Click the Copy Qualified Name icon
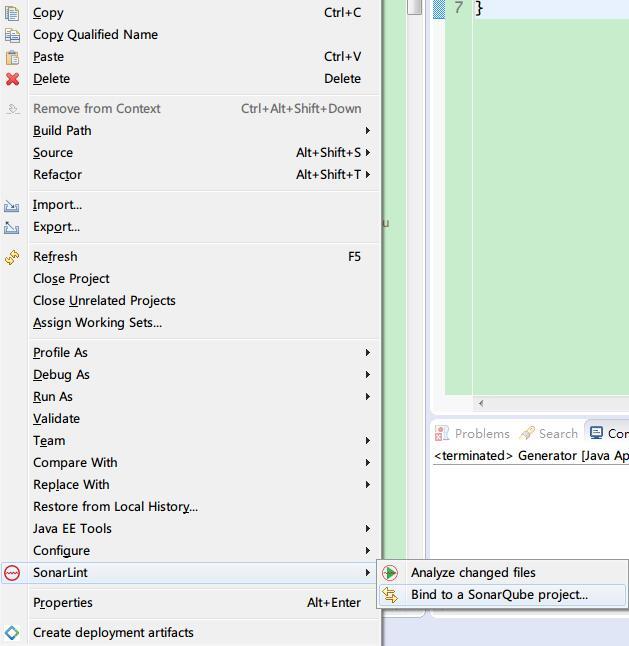Screen dimensions: 629x646 click(x=12, y=35)
